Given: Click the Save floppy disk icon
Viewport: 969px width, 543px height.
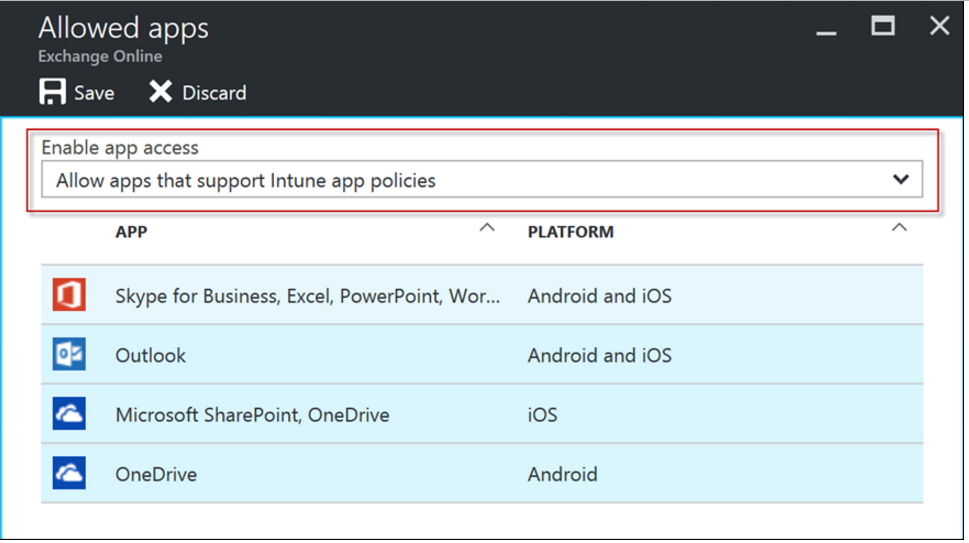Looking at the screenshot, I should (x=52, y=92).
